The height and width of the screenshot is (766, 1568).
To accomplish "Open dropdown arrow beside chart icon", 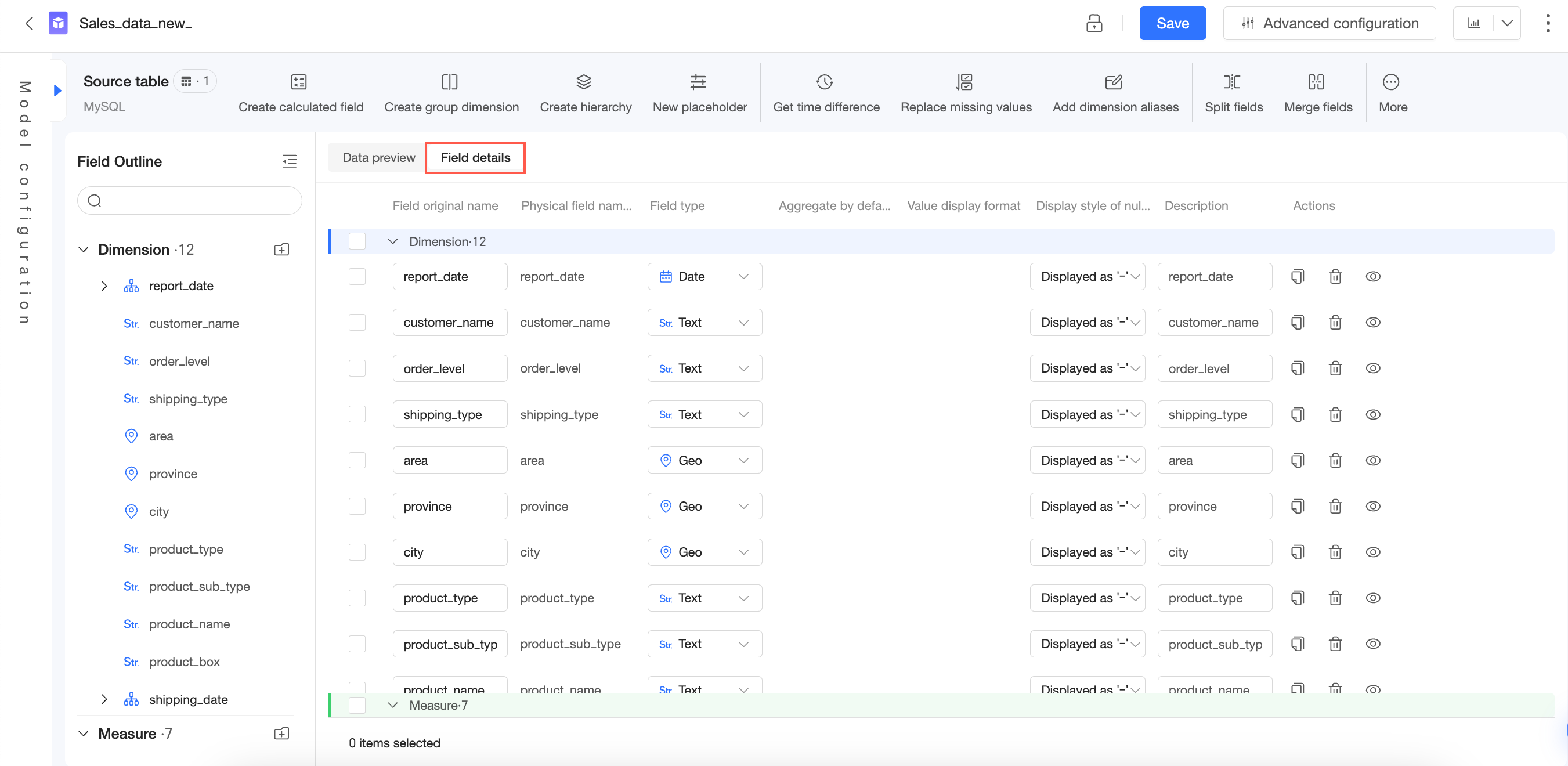I will (1507, 23).
